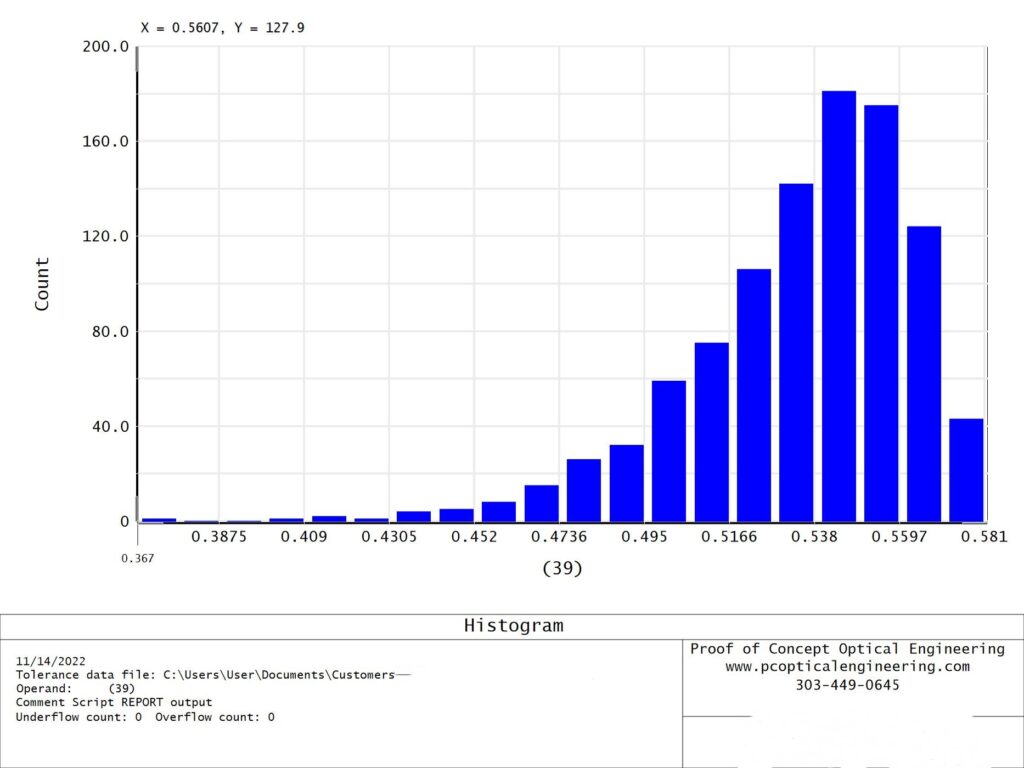The height and width of the screenshot is (768, 1024).
Task: Select the last histogram bar near 0.581
Action: [x=967, y=470]
